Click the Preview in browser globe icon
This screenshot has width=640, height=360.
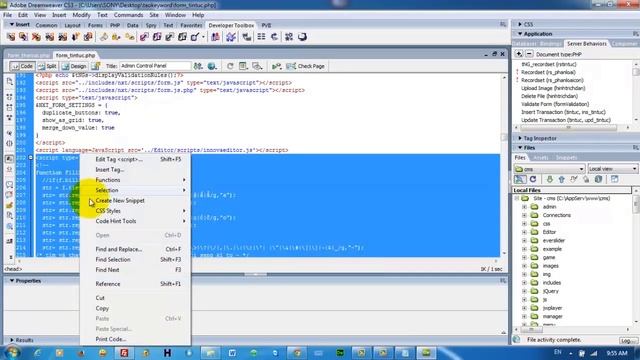[212, 66]
